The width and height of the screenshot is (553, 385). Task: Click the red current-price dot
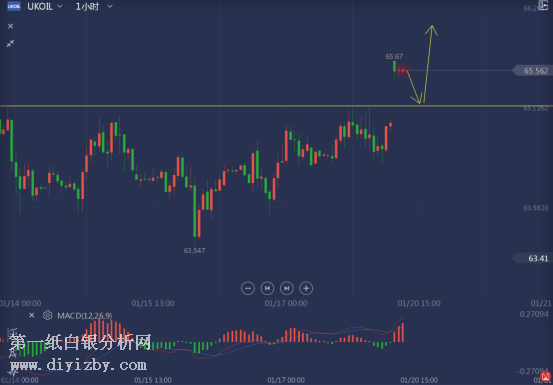pyautogui.click(x=403, y=71)
